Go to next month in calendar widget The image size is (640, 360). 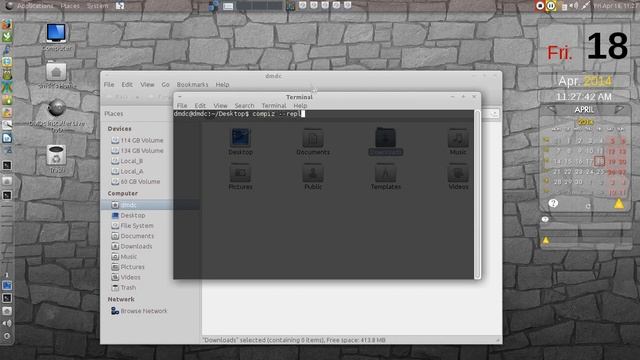point(619,109)
